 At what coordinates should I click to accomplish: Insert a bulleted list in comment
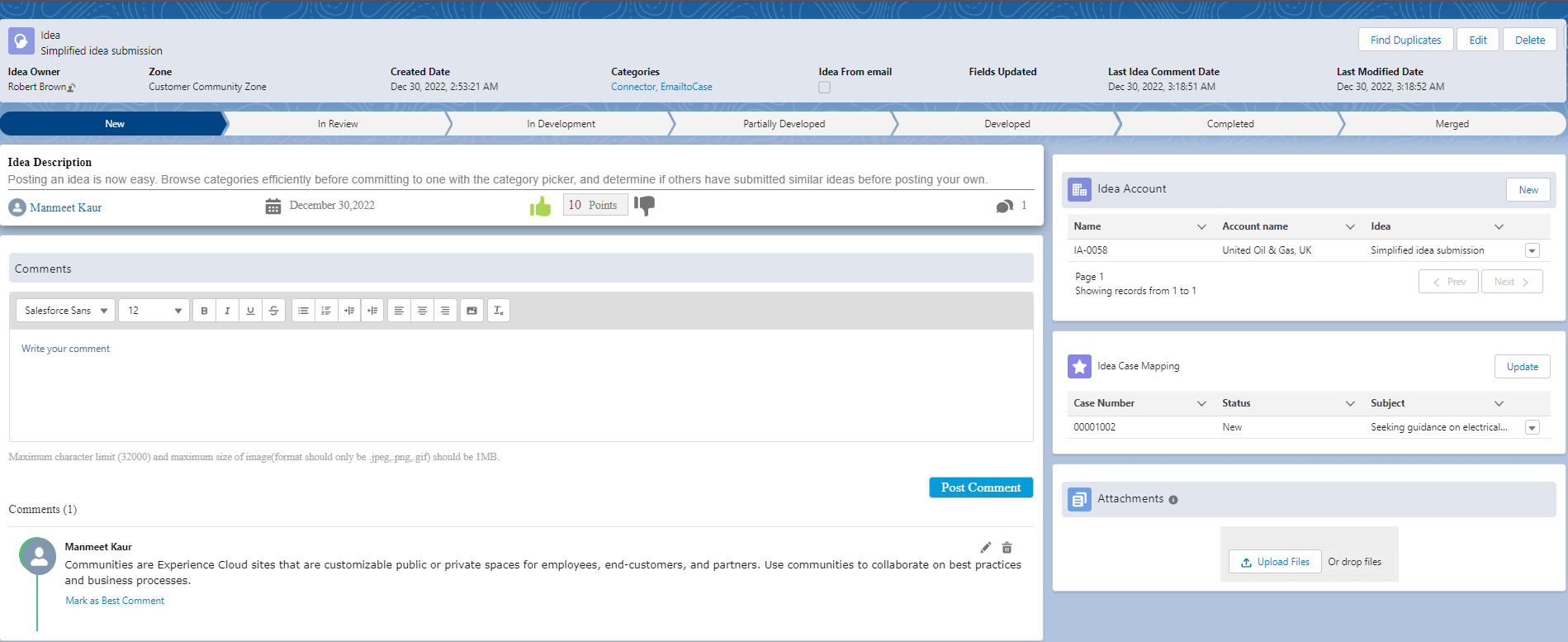click(x=303, y=311)
